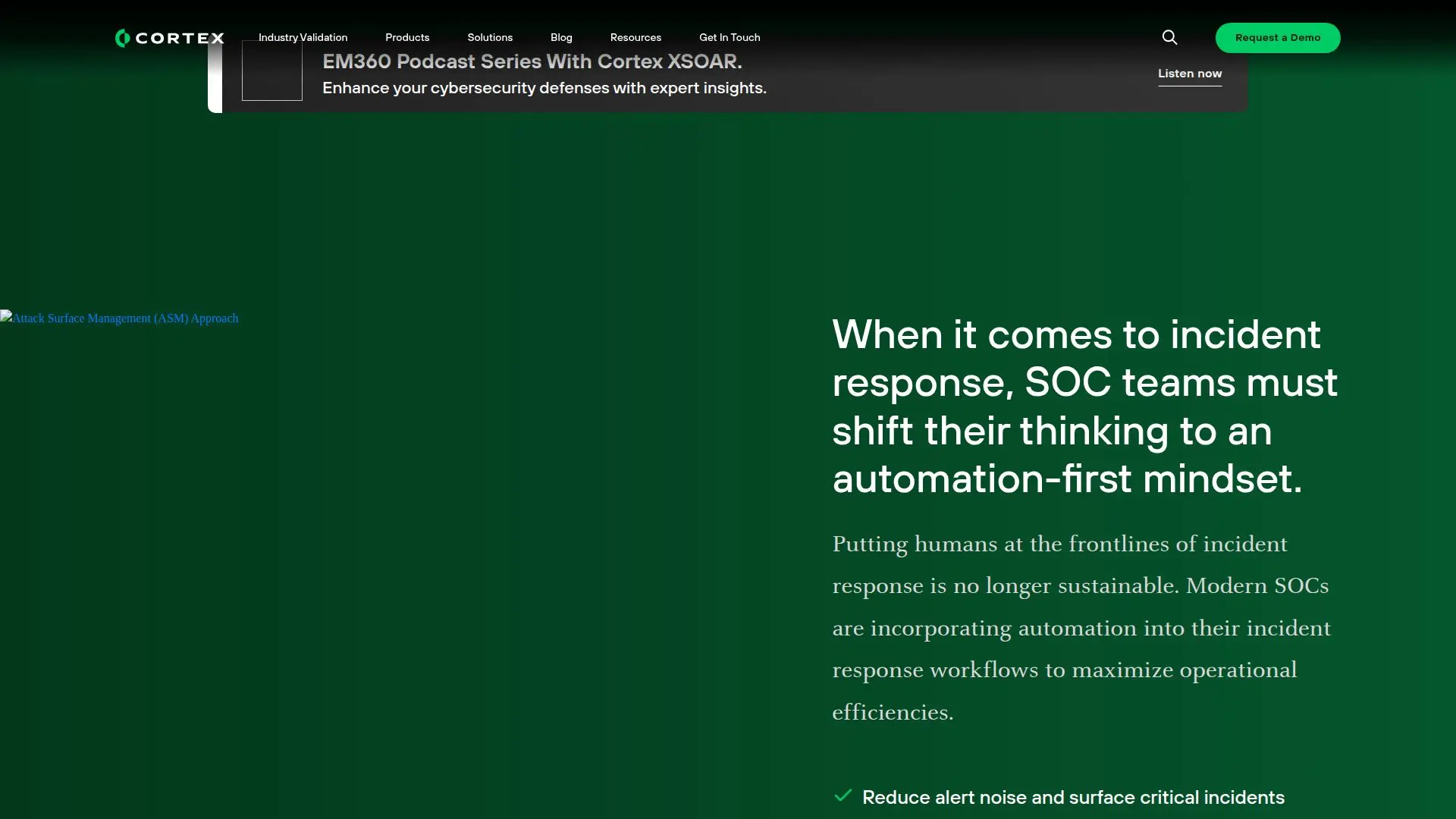Open the Solutions menu
Screen dimensions: 1456x819
click(490, 37)
